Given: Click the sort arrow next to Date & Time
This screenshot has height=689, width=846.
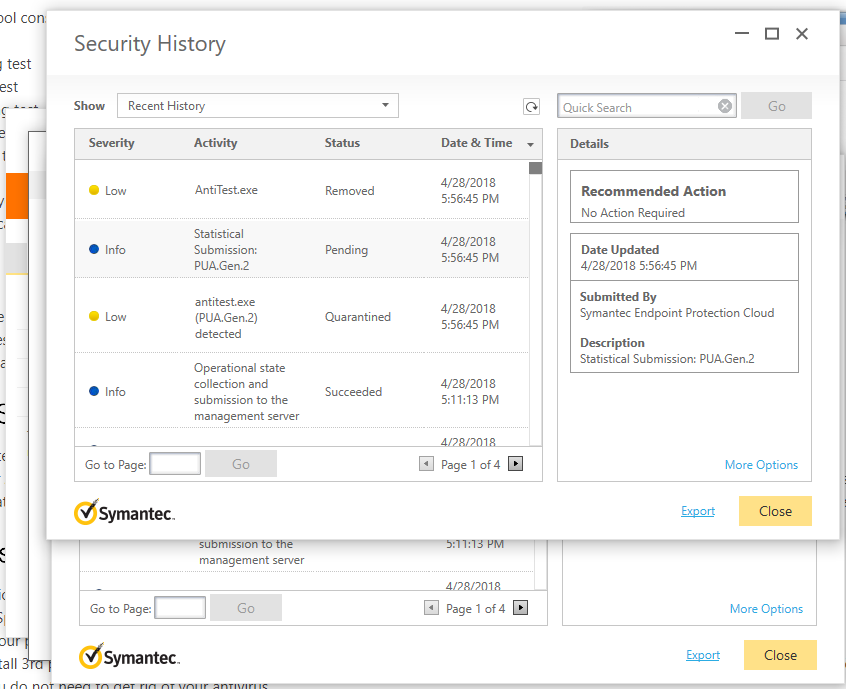Looking at the screenshot, I should tap(530, 144).
